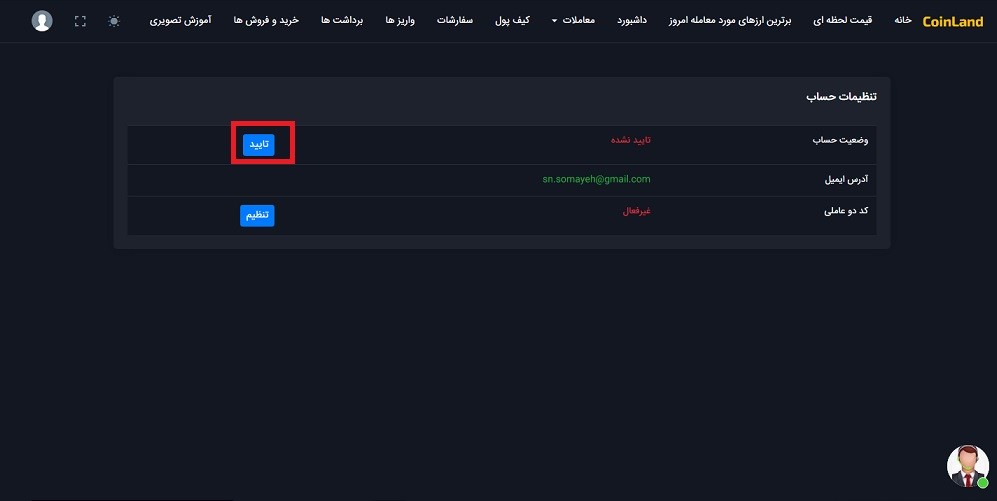Go to سفارشات orders page
Screen dimensions: 997x501
(x=455, y=20)
